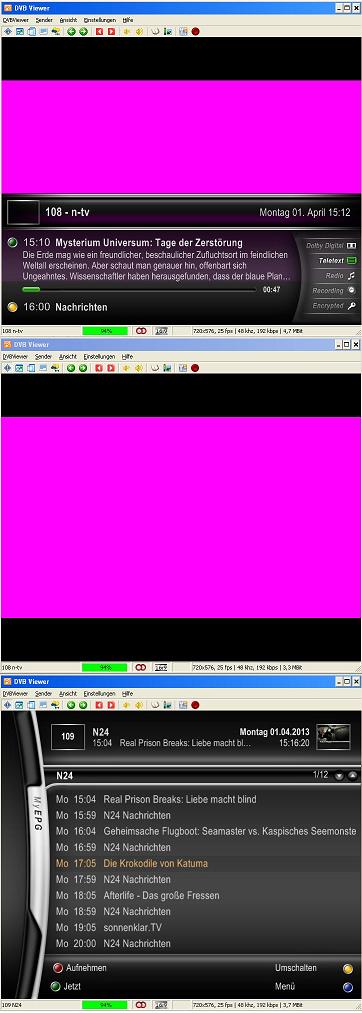Screen dimensions: 362x1013
Task: Click the green next-channel arrow in the EPG window toolbar
Action: (x=83, y=705)
